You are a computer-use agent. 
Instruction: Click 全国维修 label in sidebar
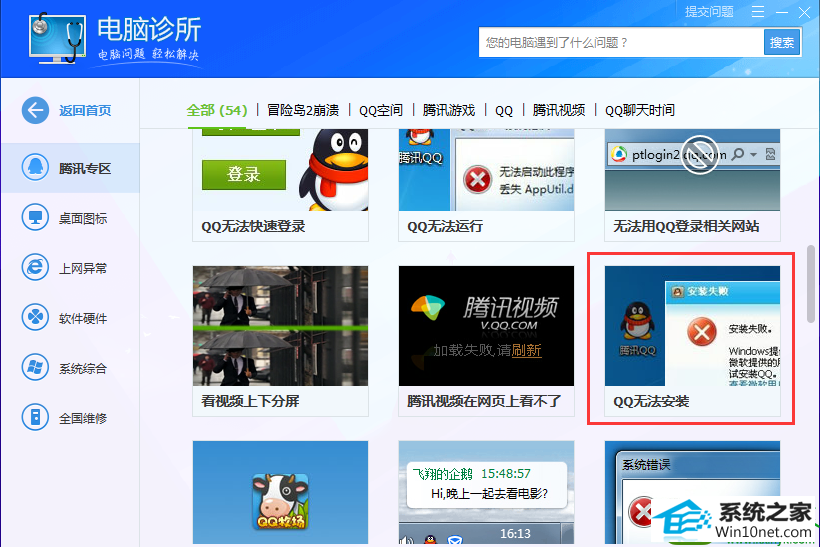(x=83, y=418)
